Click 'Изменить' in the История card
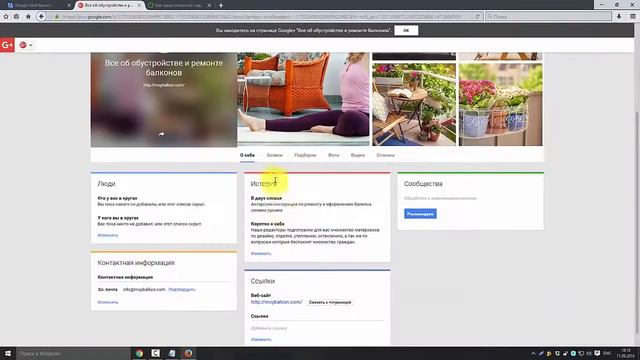 [x=261, y=253]
